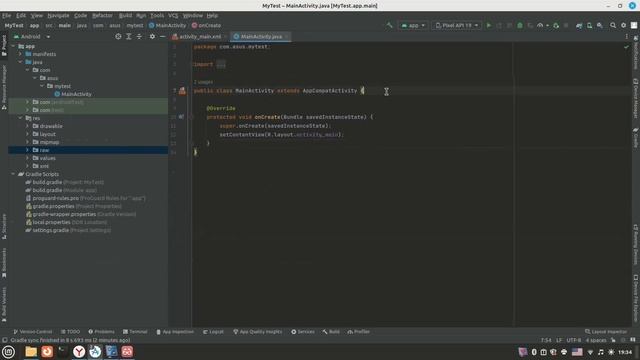
Task: Open the app run configuration dropdown
Action: tap(413, 25)
